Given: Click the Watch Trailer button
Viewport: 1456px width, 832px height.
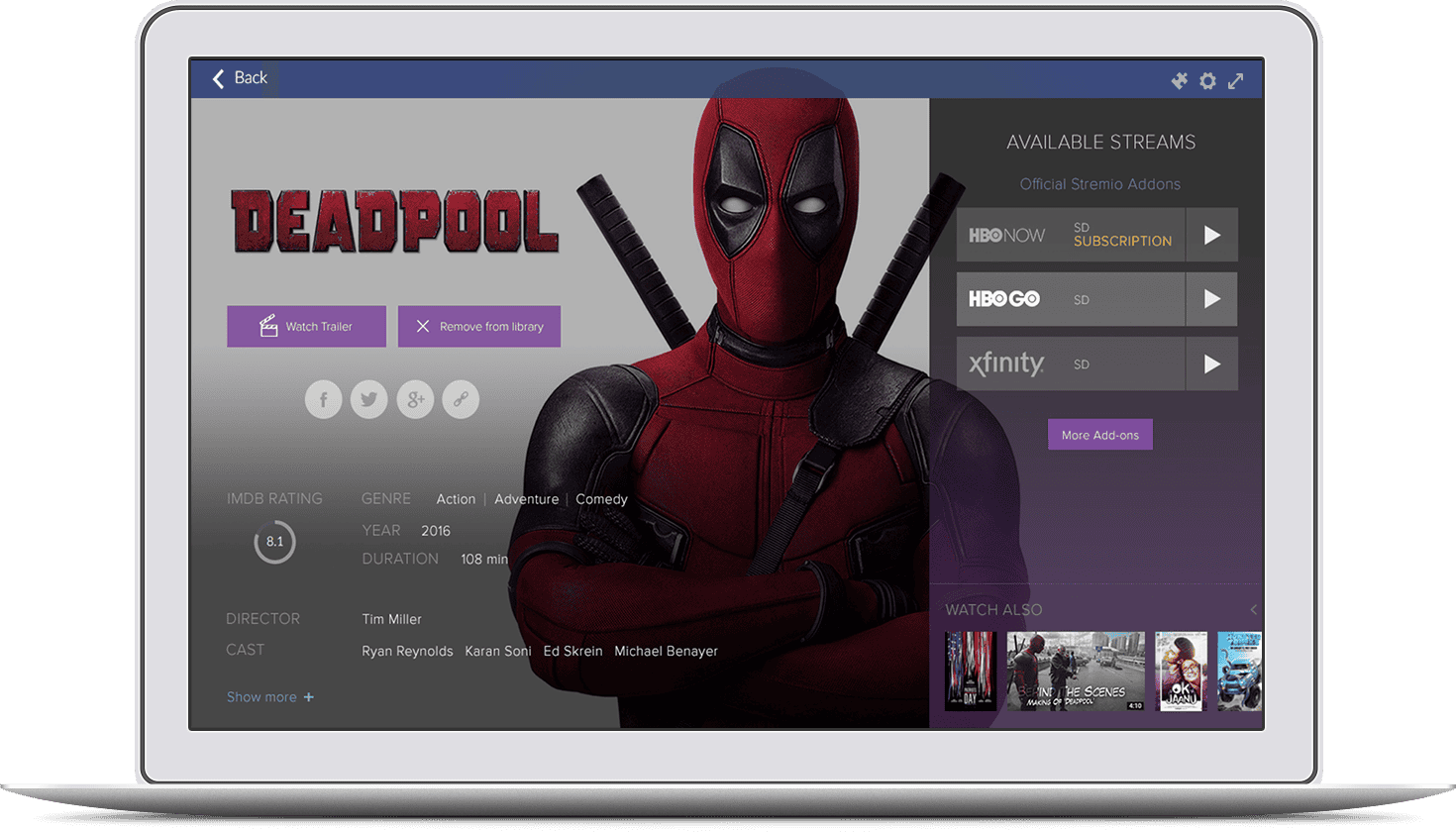Looking at the screenshot, I should pos(306,326).
